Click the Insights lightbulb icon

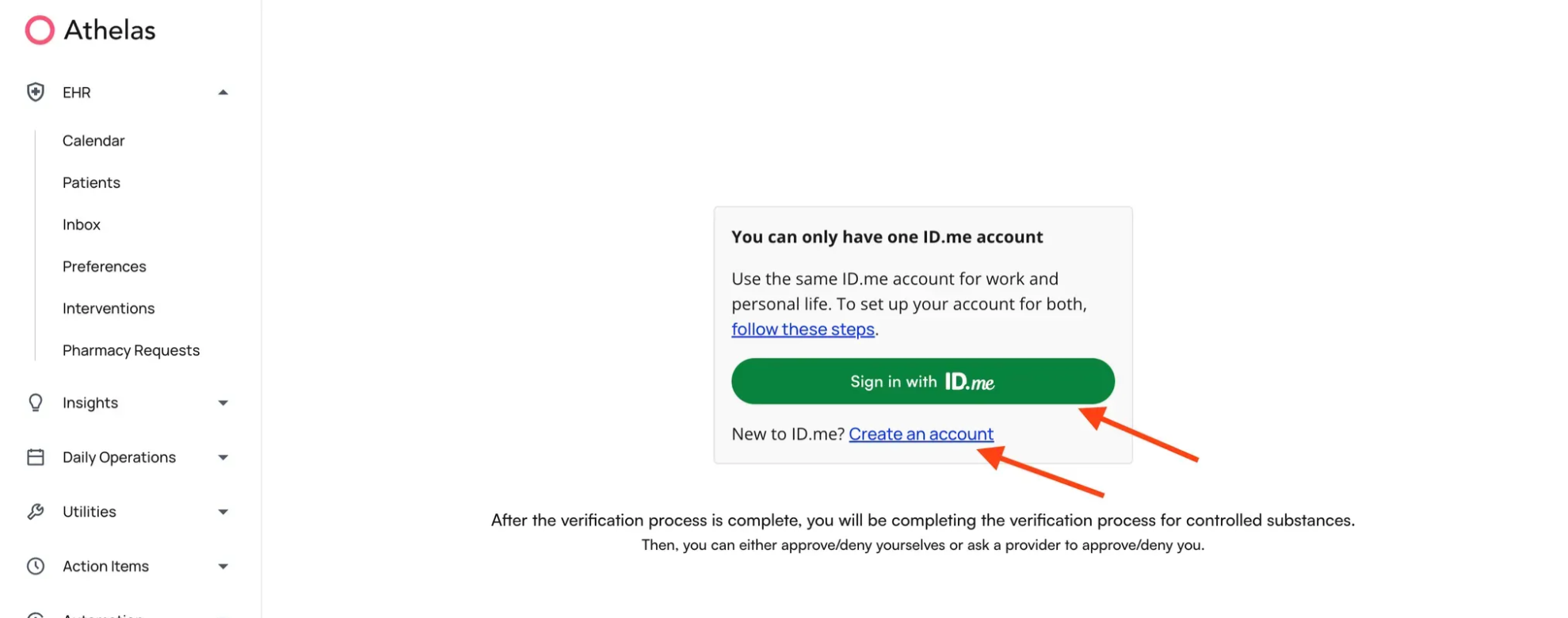35,402
